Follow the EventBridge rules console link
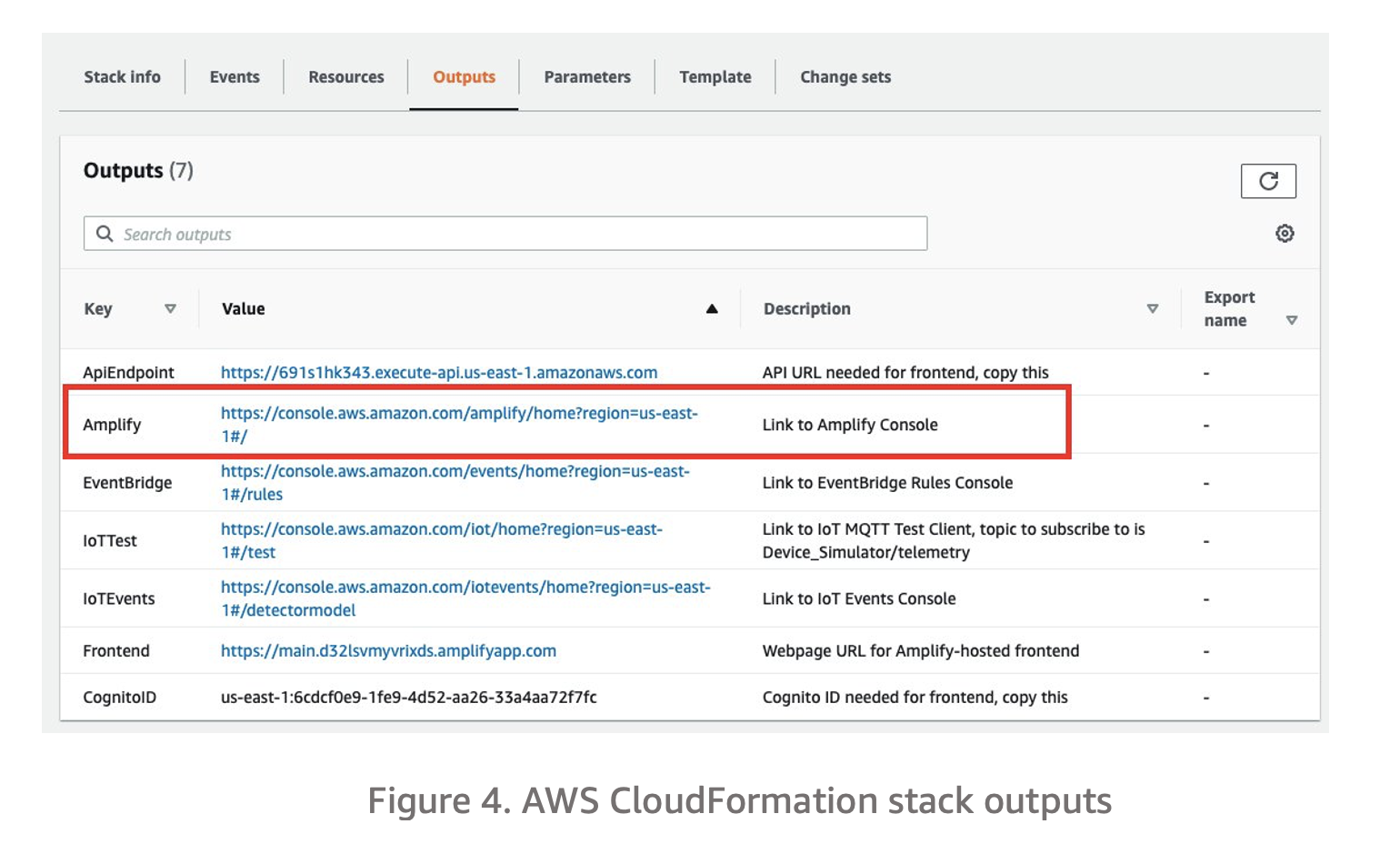Screen dimensions: 1400x844 [x=455, y=472]
